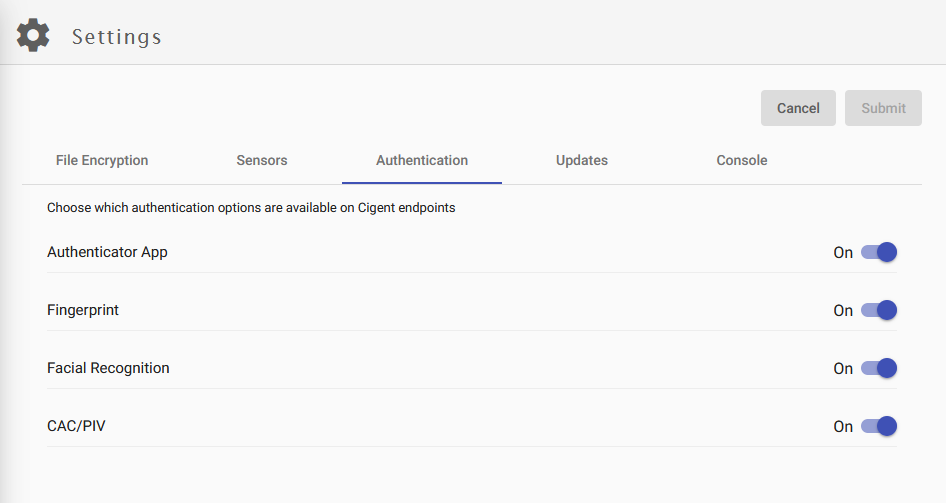Click the Submit button

(883, 108)
